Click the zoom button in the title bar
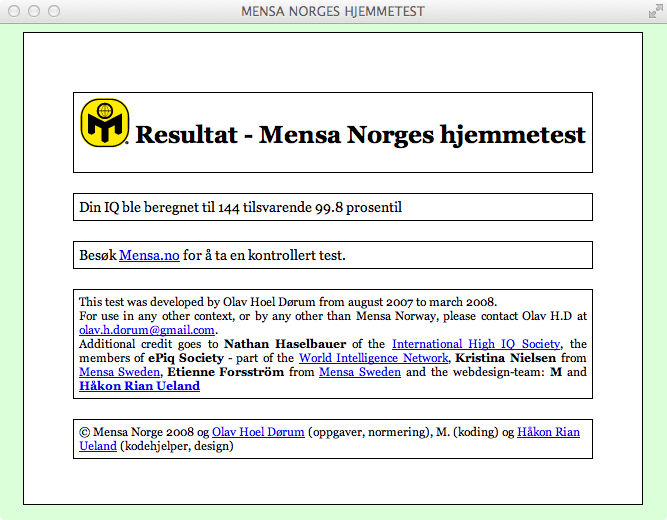Image resolution: width=667 pixels, height=520 pixels. (54, 11)
